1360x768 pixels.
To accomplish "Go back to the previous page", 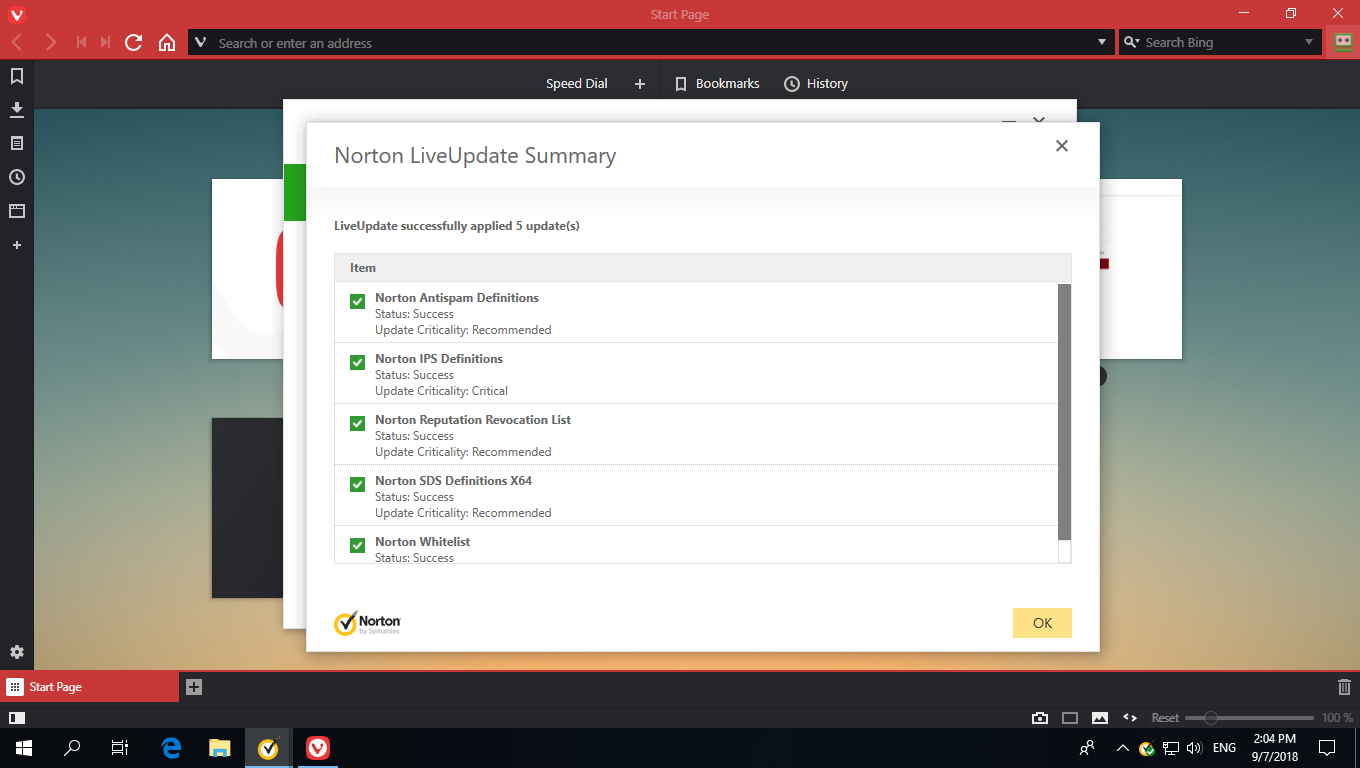I will [x=17, y=43].
